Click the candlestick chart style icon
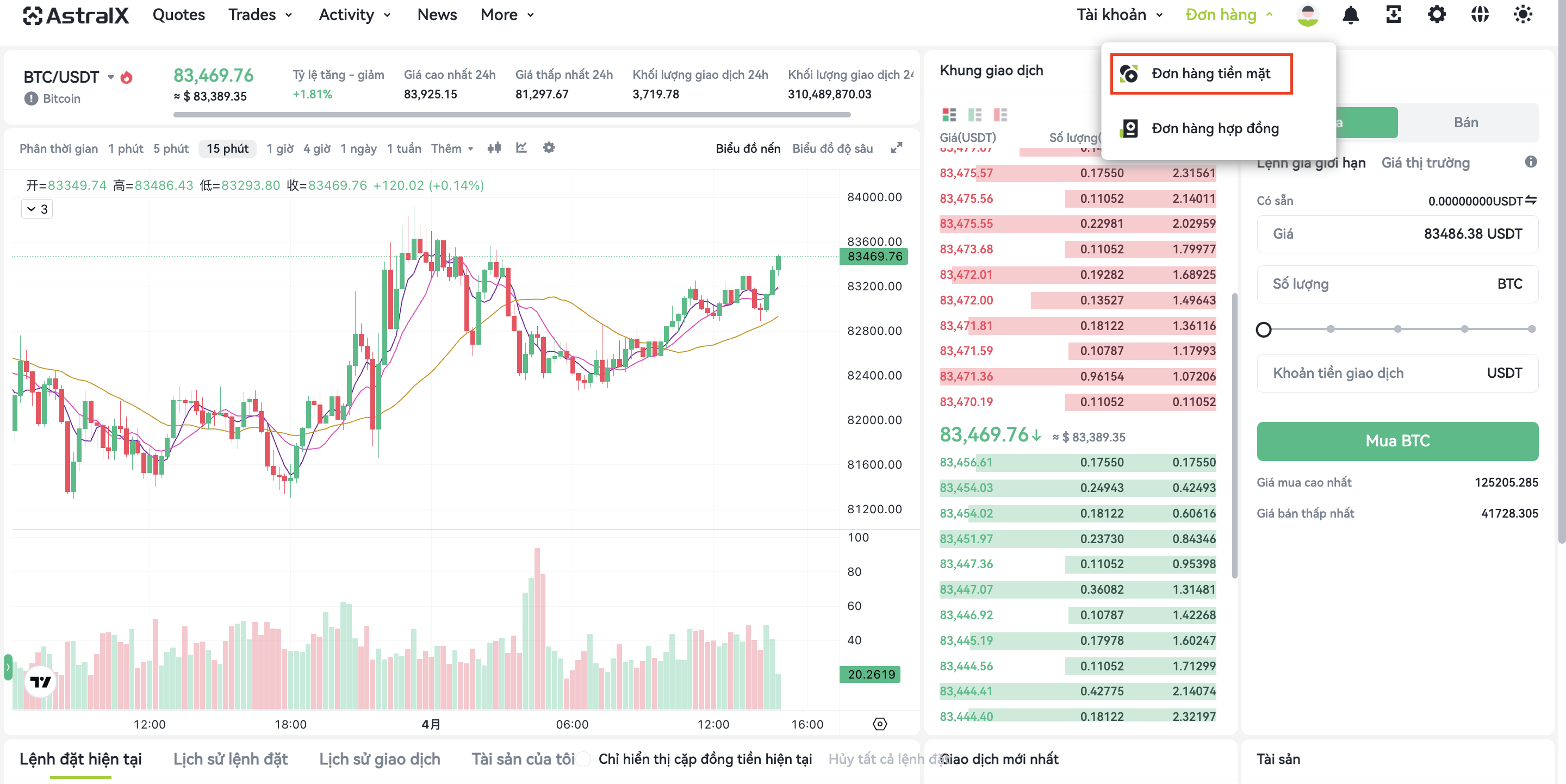Image resolution: width=1566 pixels, height=784 pixels. (494, 148)
